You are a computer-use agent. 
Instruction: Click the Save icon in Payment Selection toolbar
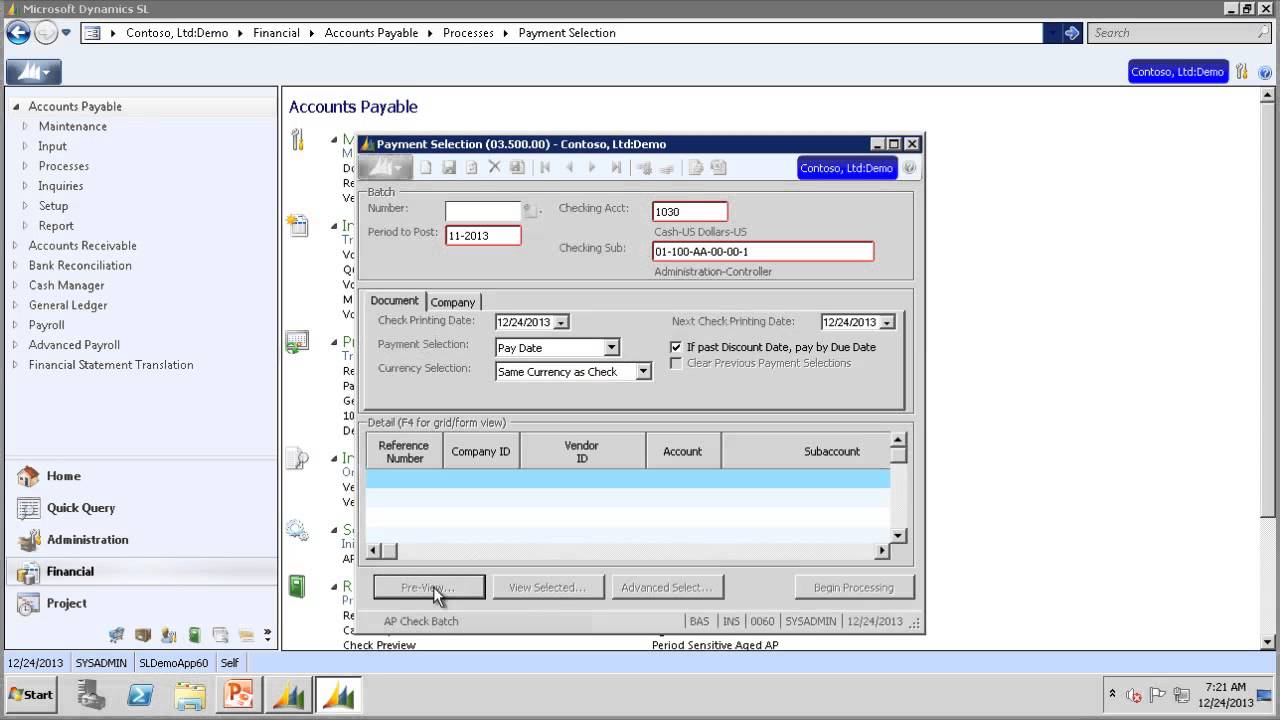449,168
